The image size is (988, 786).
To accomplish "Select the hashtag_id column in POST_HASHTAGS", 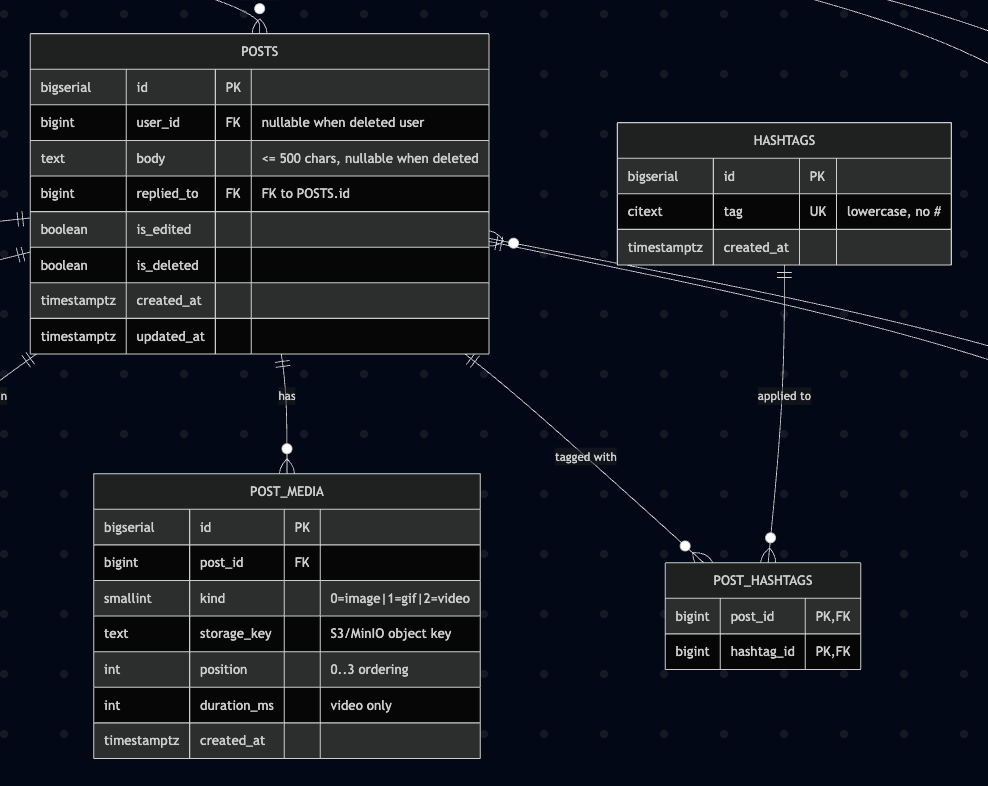I will point(762,651).
